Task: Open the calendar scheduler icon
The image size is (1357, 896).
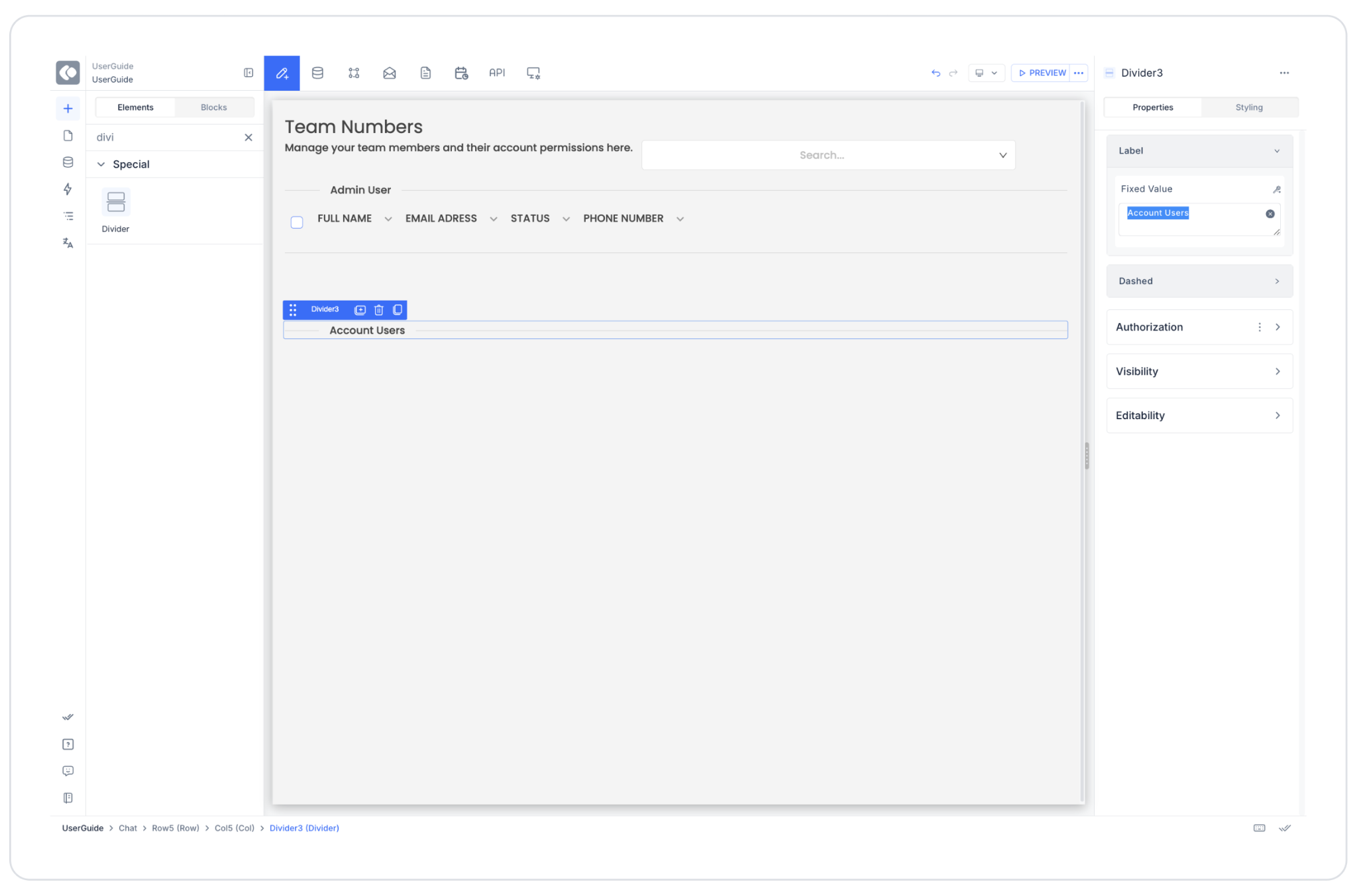Action: pyautogui.click(x=461, y=73)
